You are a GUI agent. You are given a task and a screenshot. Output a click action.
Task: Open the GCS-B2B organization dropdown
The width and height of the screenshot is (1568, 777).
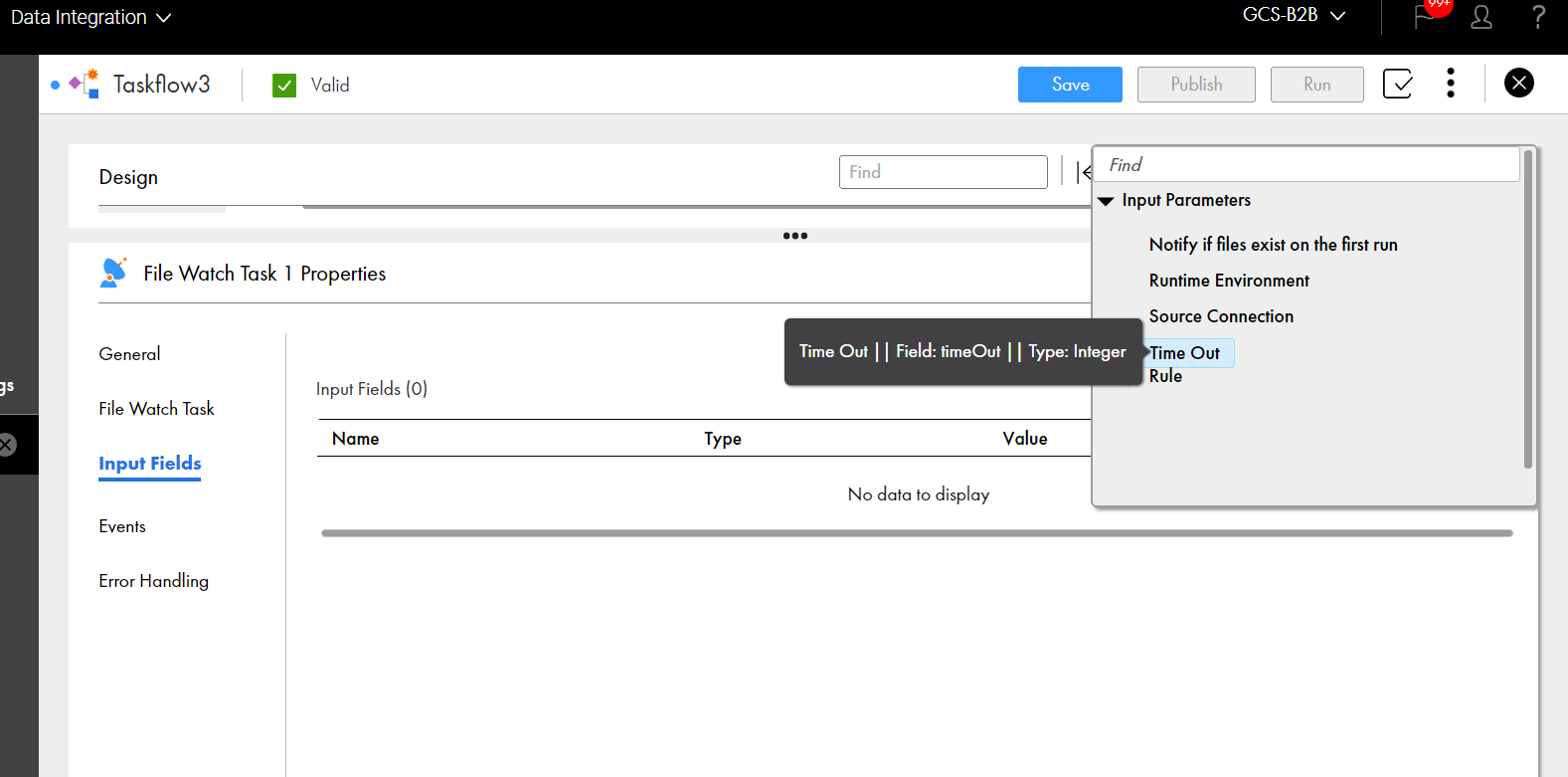(x=1294, y=15)
